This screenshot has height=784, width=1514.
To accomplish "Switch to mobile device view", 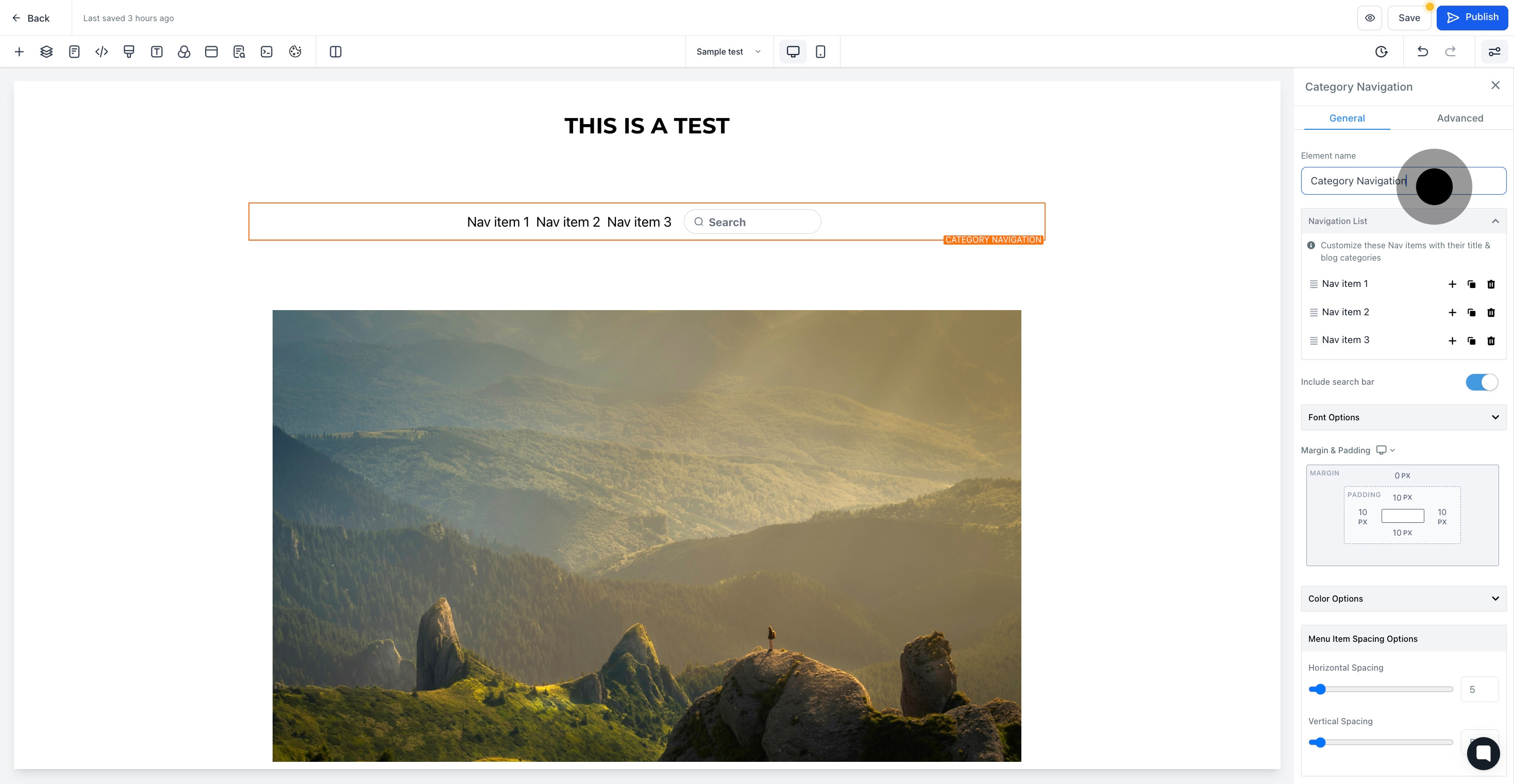I will [x=820, y=52].
